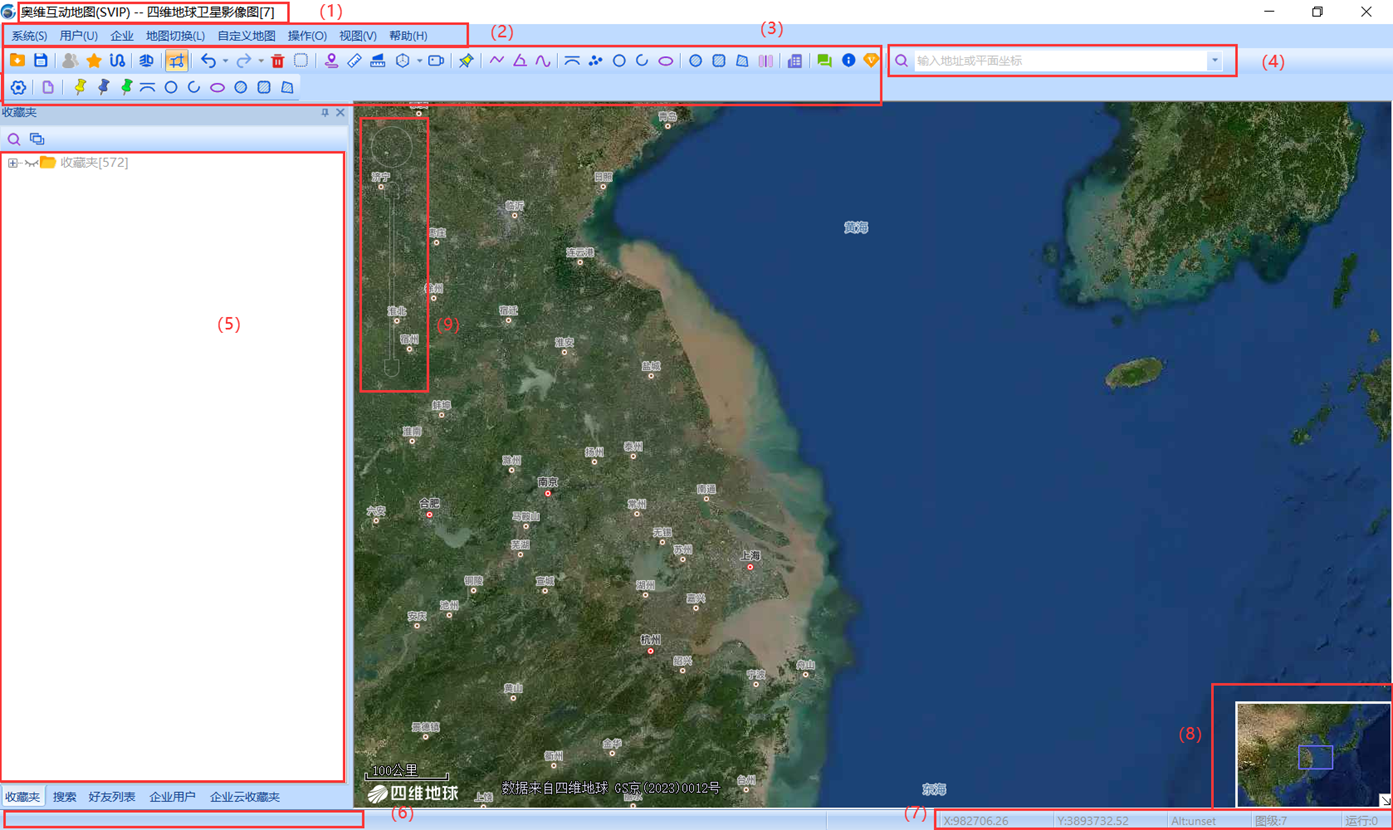Select the yellow pushpin marker tool
Screen dimensions: 1393x830
[x=80, y=88]
